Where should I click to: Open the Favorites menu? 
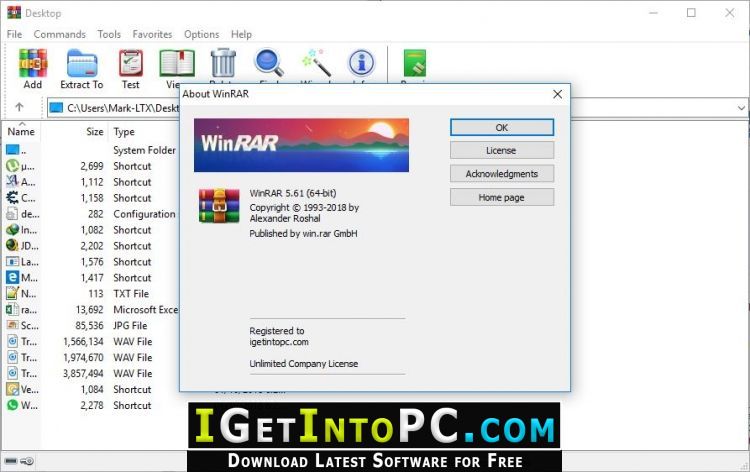152,34
